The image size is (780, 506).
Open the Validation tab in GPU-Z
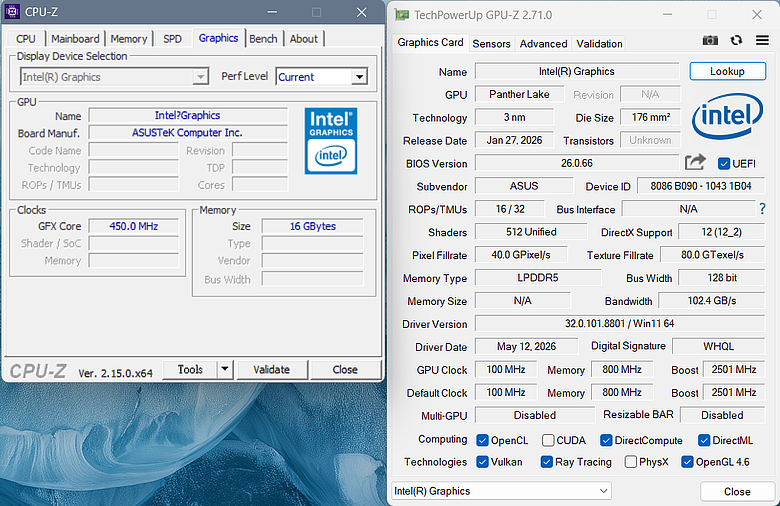tap(599, 44)
